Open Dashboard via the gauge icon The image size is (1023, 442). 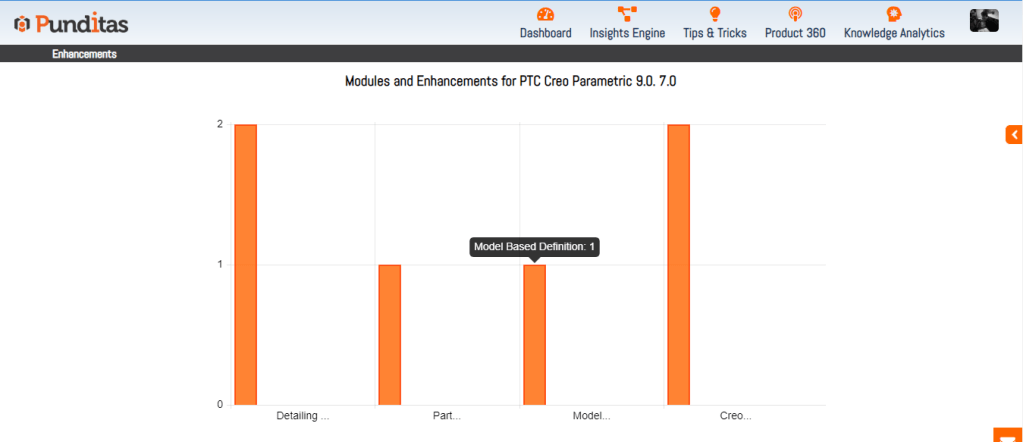(545, 14)
